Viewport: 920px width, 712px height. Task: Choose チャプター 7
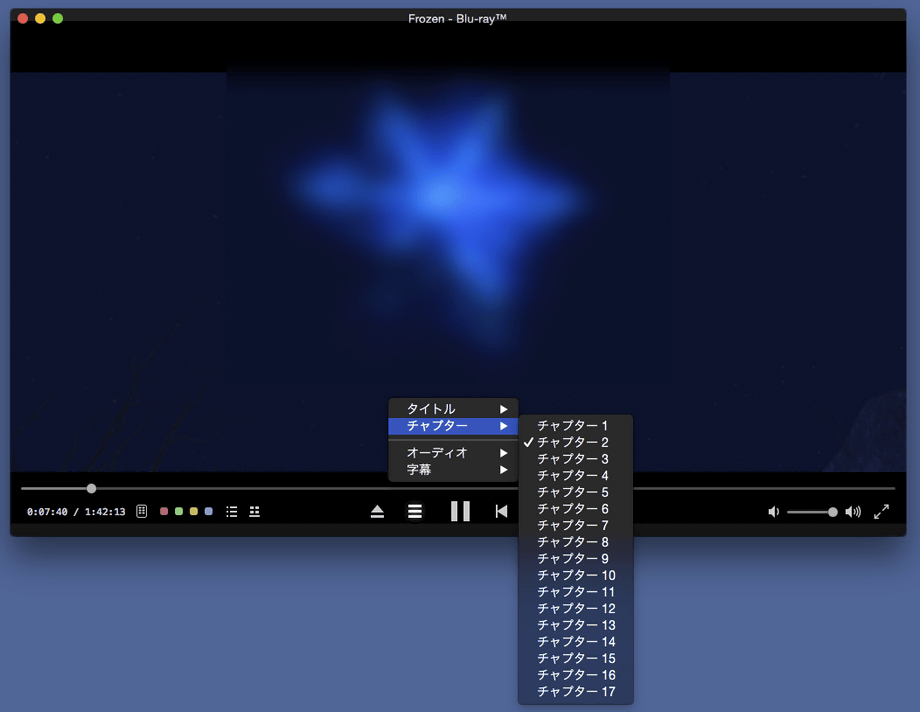[576, 525]
